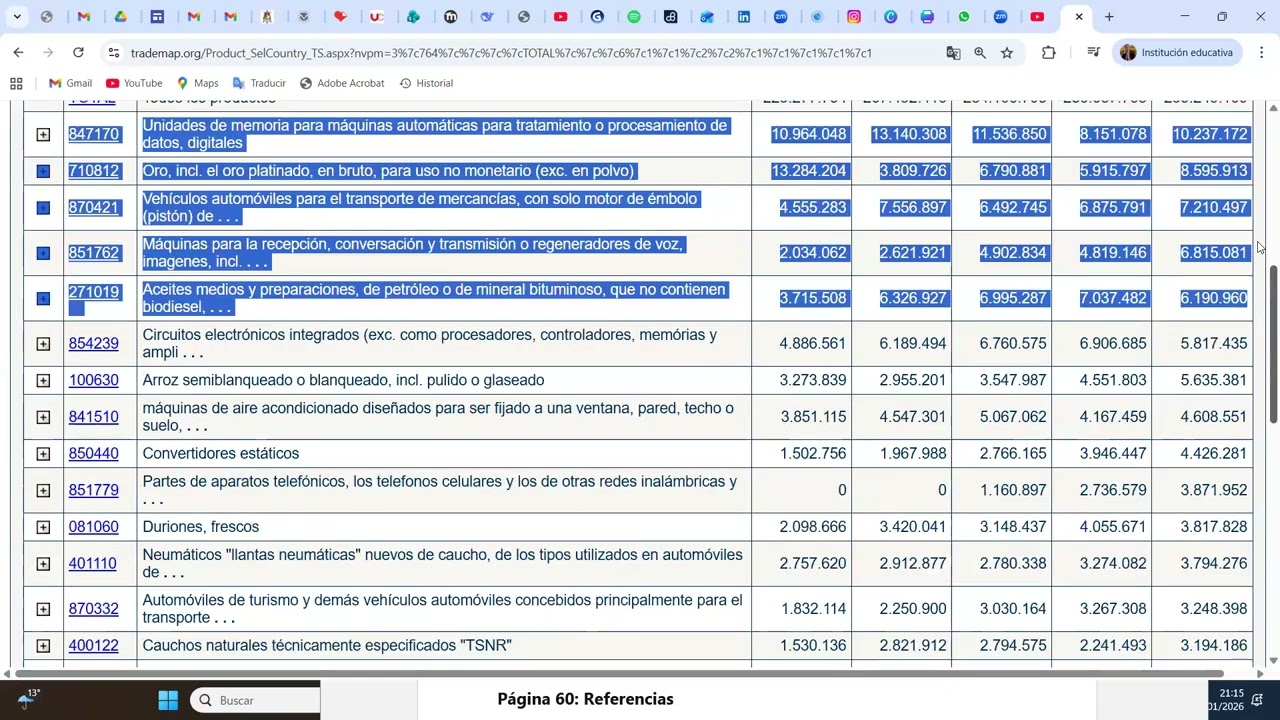This screenshot has width=1280, height=720.
Task: Open the Historial bookmark
Action: (x=426, y=83)
